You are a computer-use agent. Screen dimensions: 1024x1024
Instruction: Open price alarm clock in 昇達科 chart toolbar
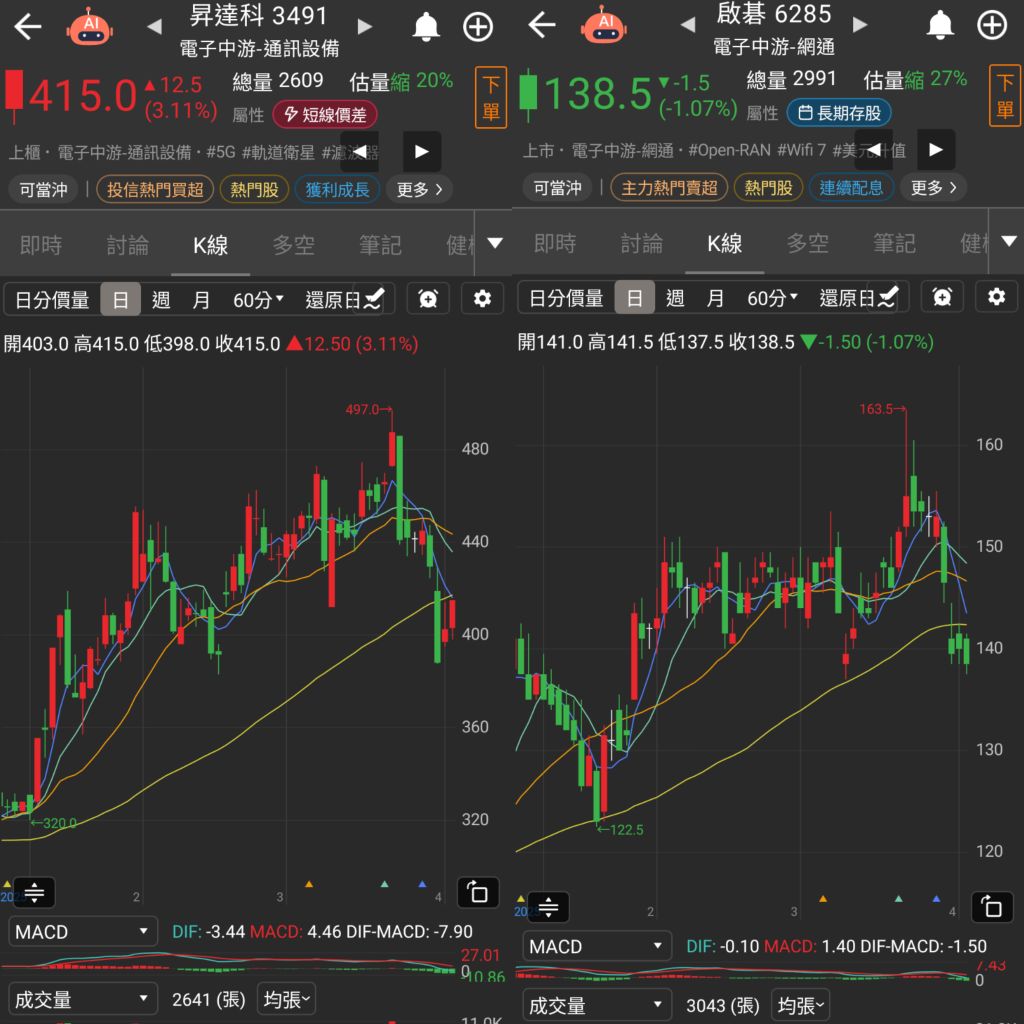[428, 299]
